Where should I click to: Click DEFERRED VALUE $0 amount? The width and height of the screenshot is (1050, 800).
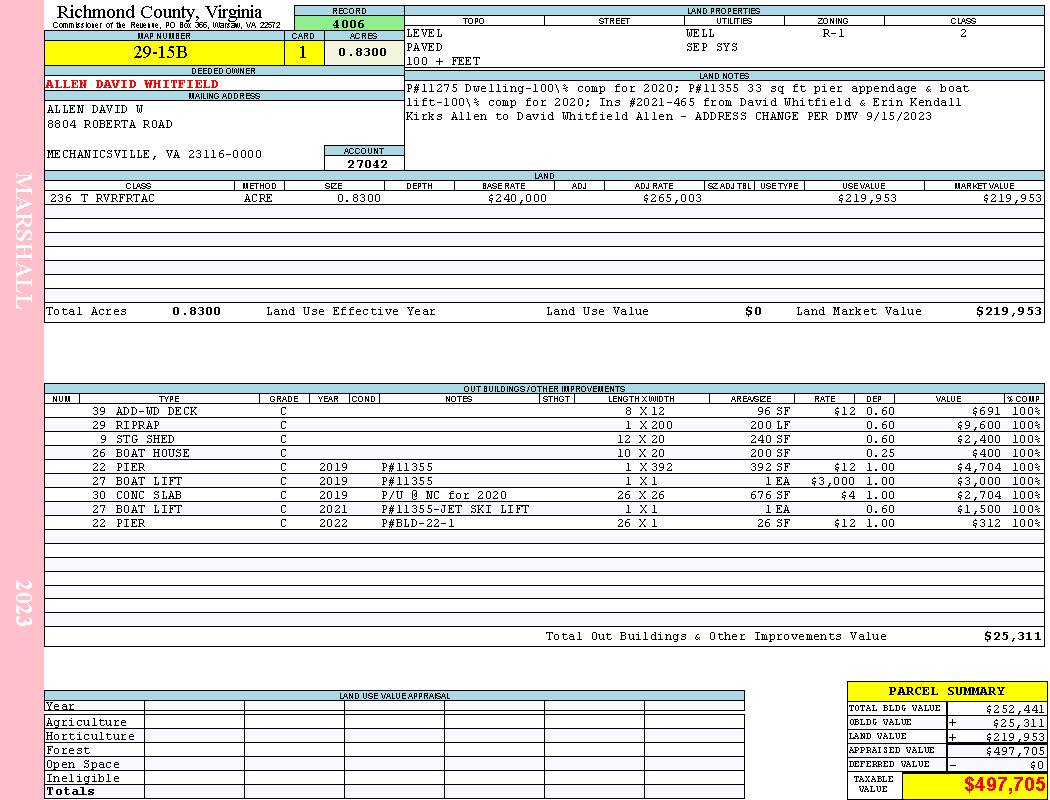(1037, 765)
